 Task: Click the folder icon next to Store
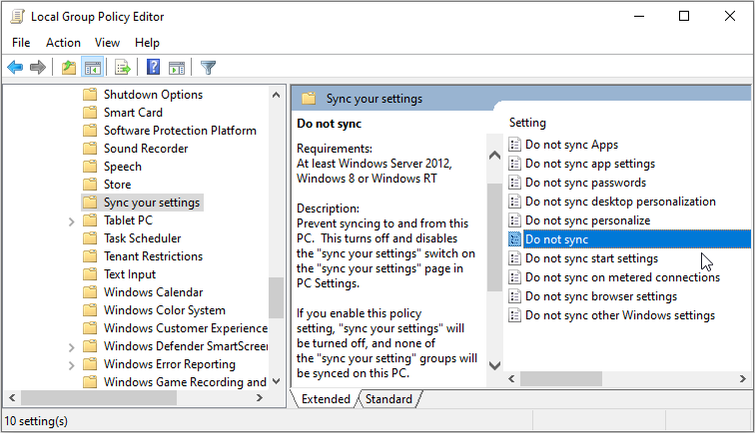click(90, 185)
